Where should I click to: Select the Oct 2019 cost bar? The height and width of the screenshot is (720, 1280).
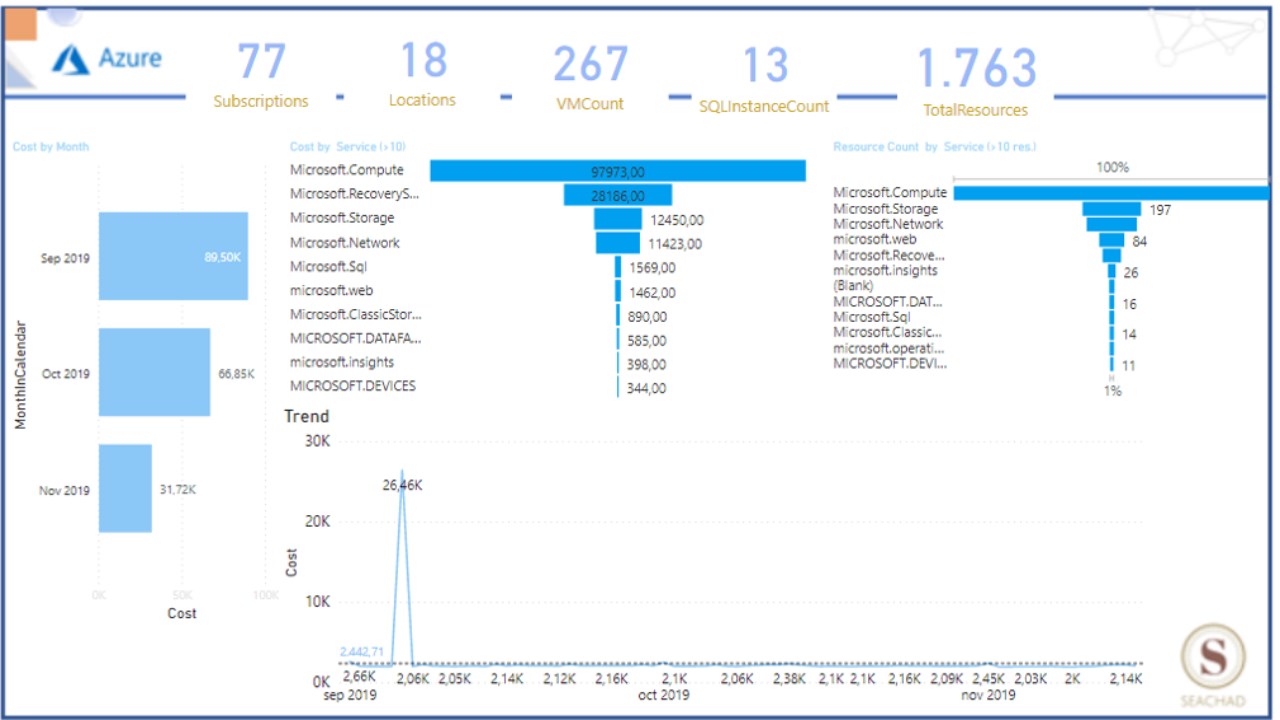[154, 372]
